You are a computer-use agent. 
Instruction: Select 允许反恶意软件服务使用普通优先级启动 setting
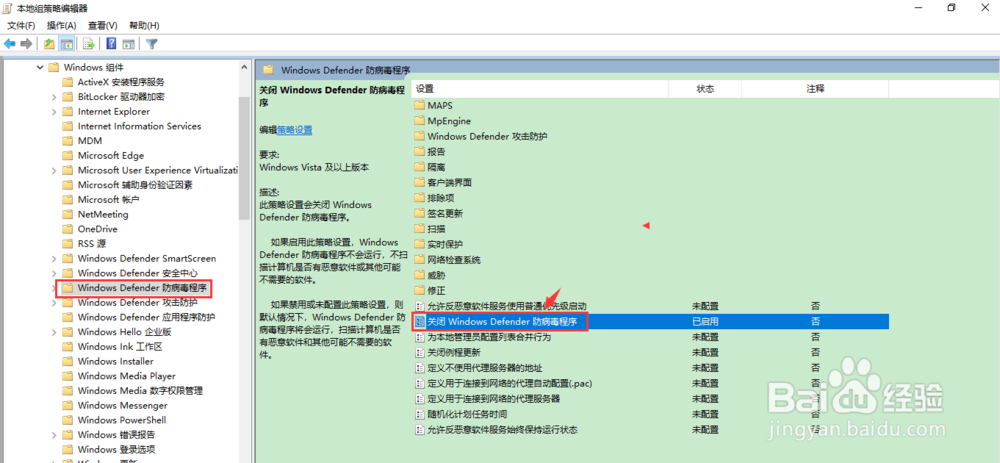pos(506,306)
